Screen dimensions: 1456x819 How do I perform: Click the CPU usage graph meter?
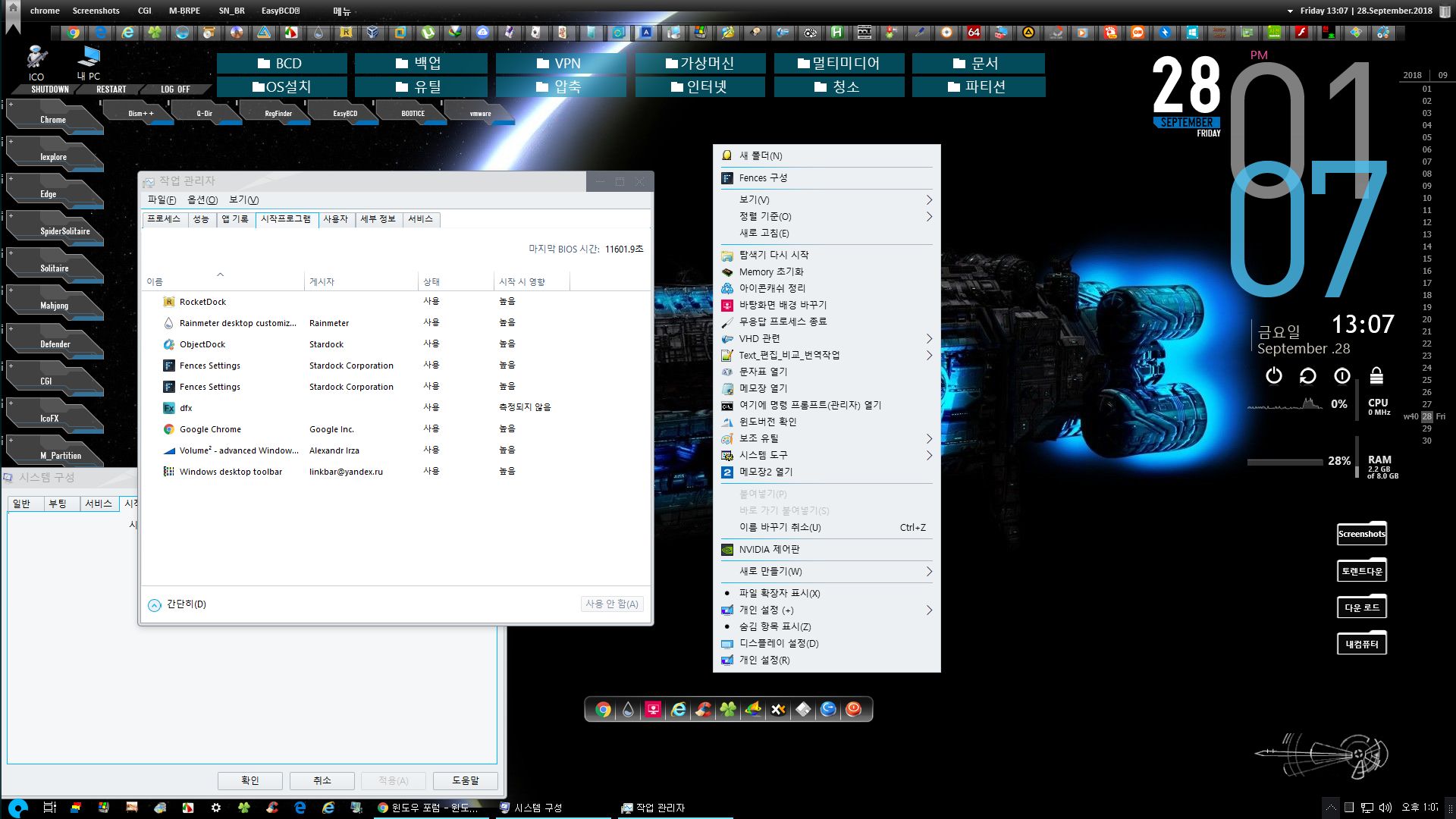pyautogui.click(x=1285, y=404)
